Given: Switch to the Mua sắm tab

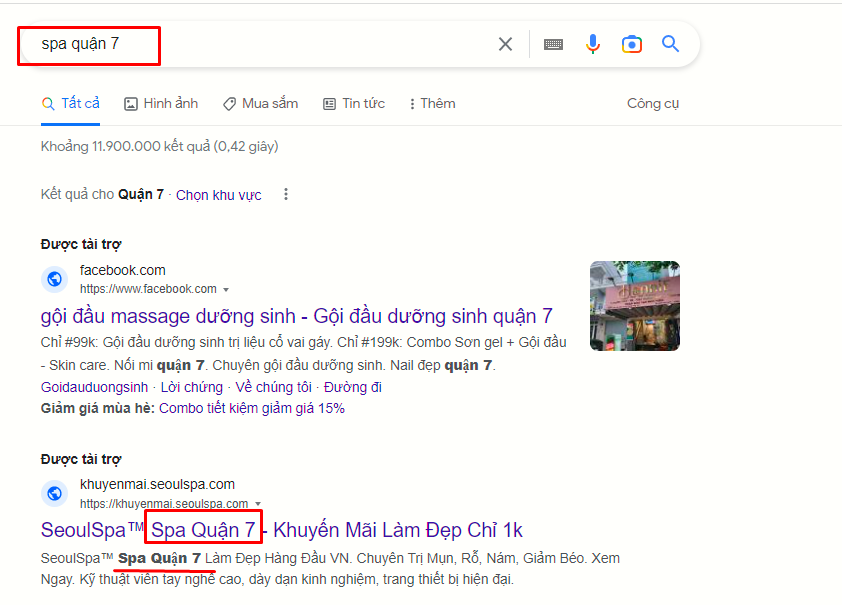Looking at the screenshot, I should point(260,104).
